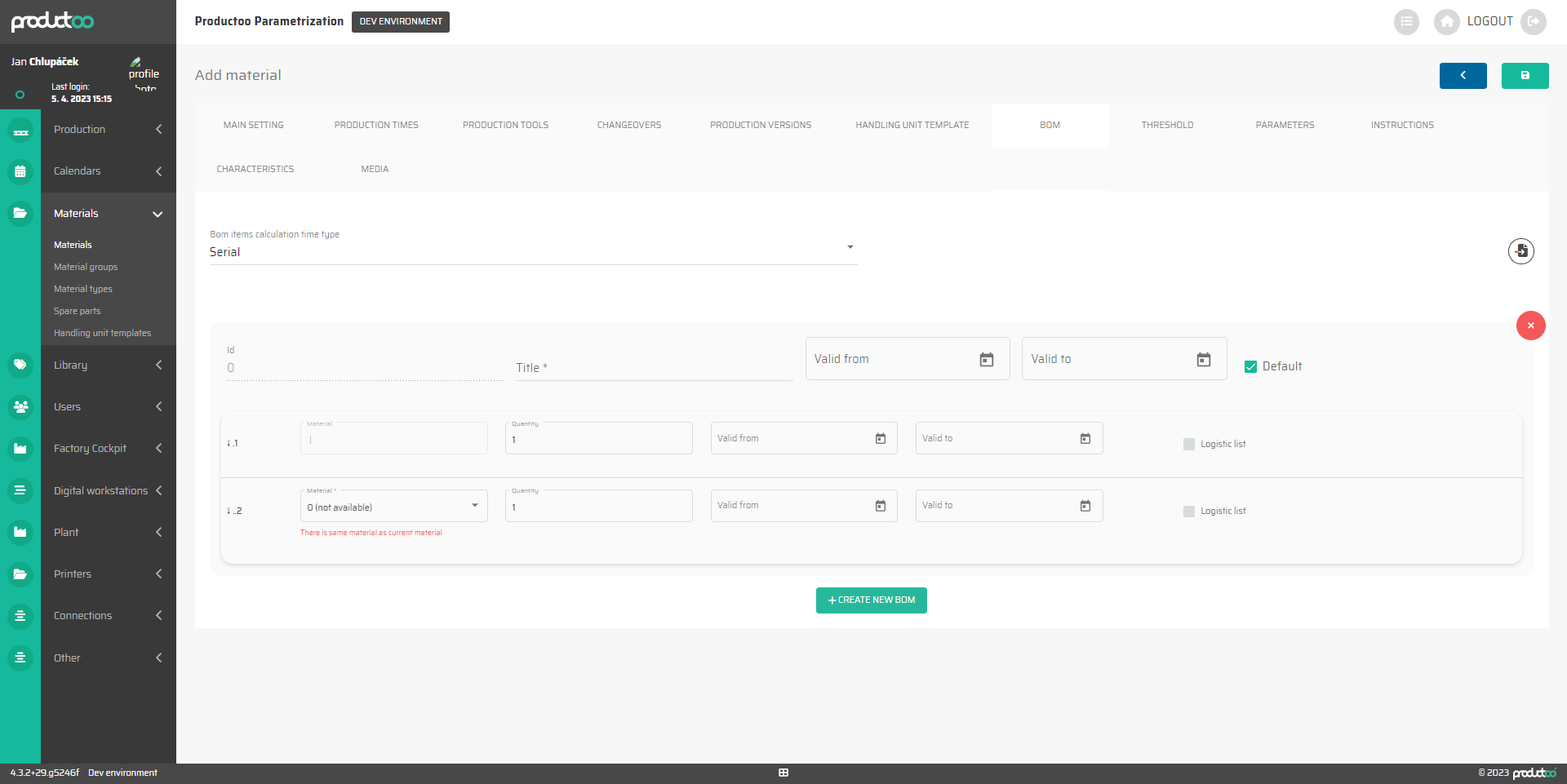
Task: Open BOM Valid from calendar picker
Action: [986, 360]
